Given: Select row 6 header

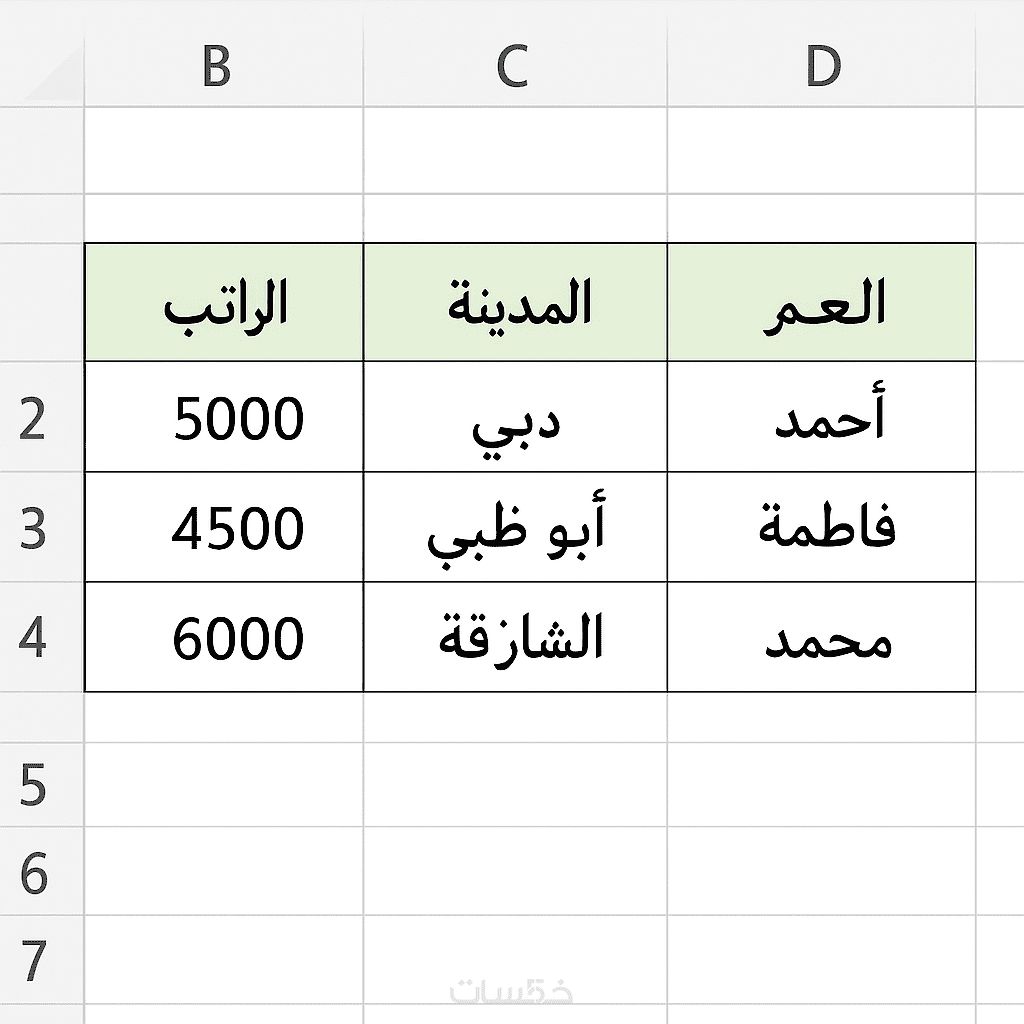Looking at the screenshot, I should (x=34, y=872).
